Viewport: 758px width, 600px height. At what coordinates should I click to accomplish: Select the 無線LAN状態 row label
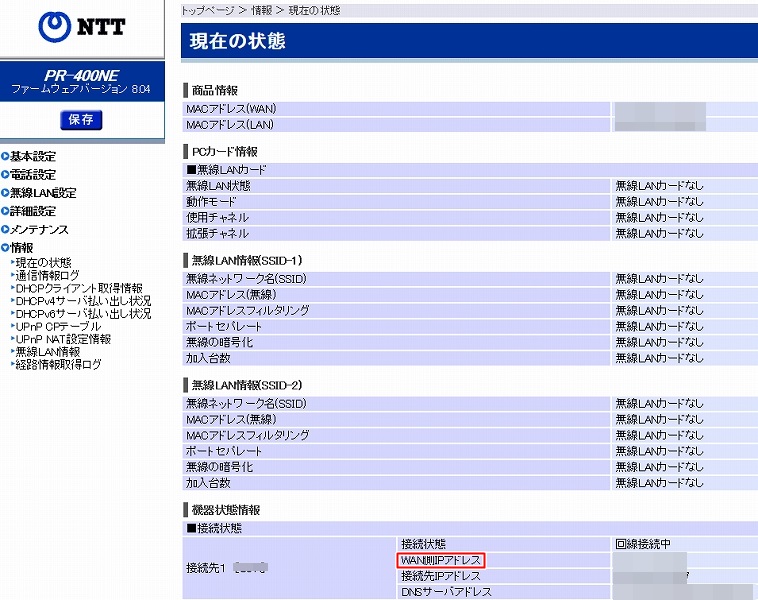pos(218,186)
